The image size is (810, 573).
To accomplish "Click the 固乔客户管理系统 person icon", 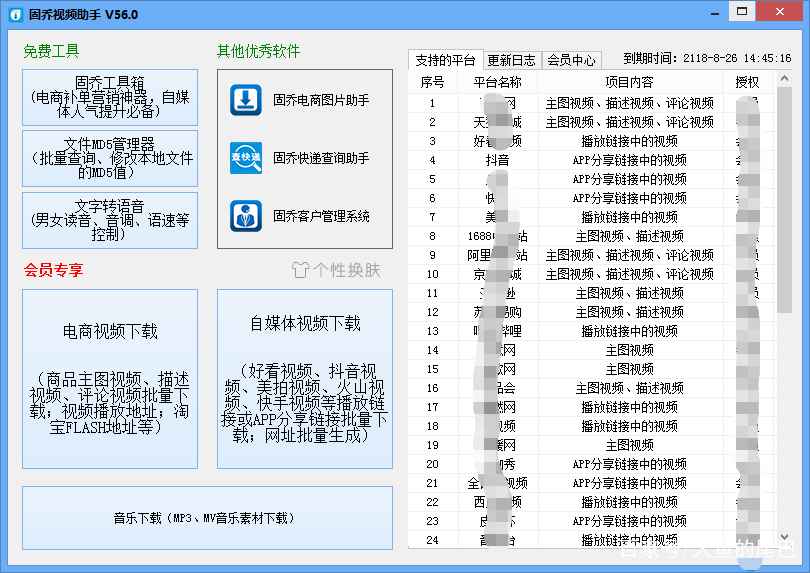I will click(x=246, y=216).
